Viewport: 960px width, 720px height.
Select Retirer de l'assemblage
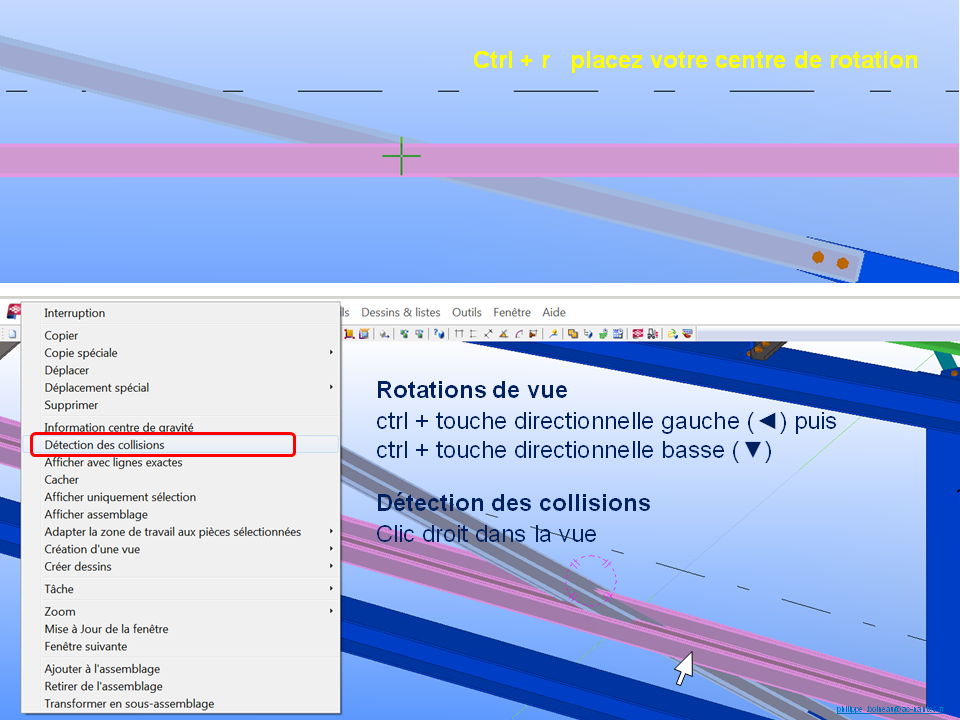(x=181, y=686)
